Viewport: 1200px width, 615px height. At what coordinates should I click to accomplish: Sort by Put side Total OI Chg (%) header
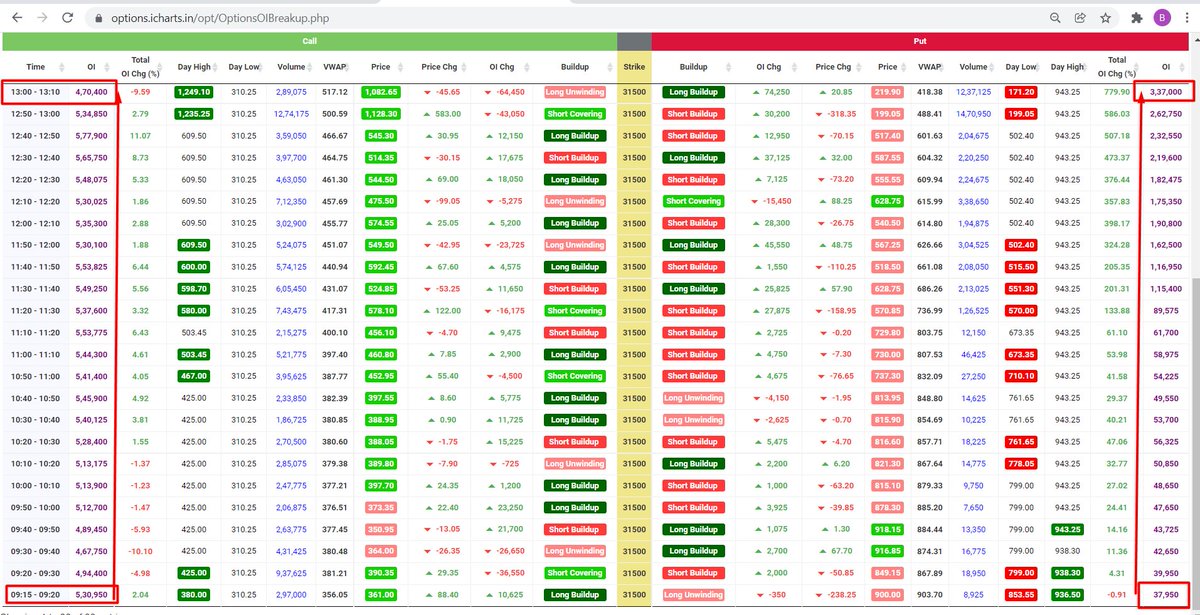click(1116, 67)
